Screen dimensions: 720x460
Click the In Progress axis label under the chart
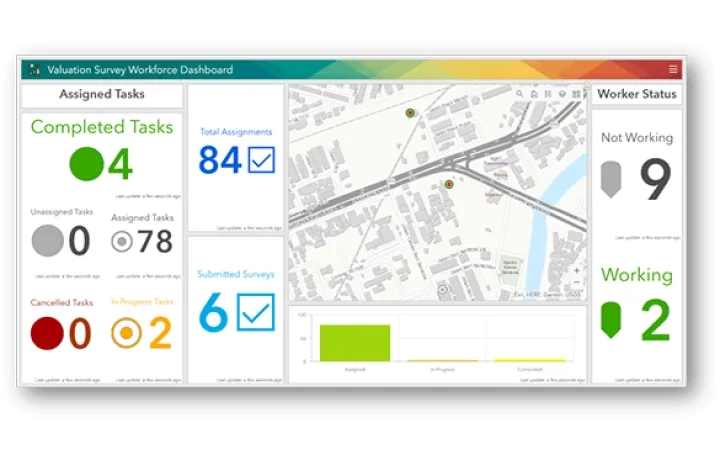pos(442,369)
